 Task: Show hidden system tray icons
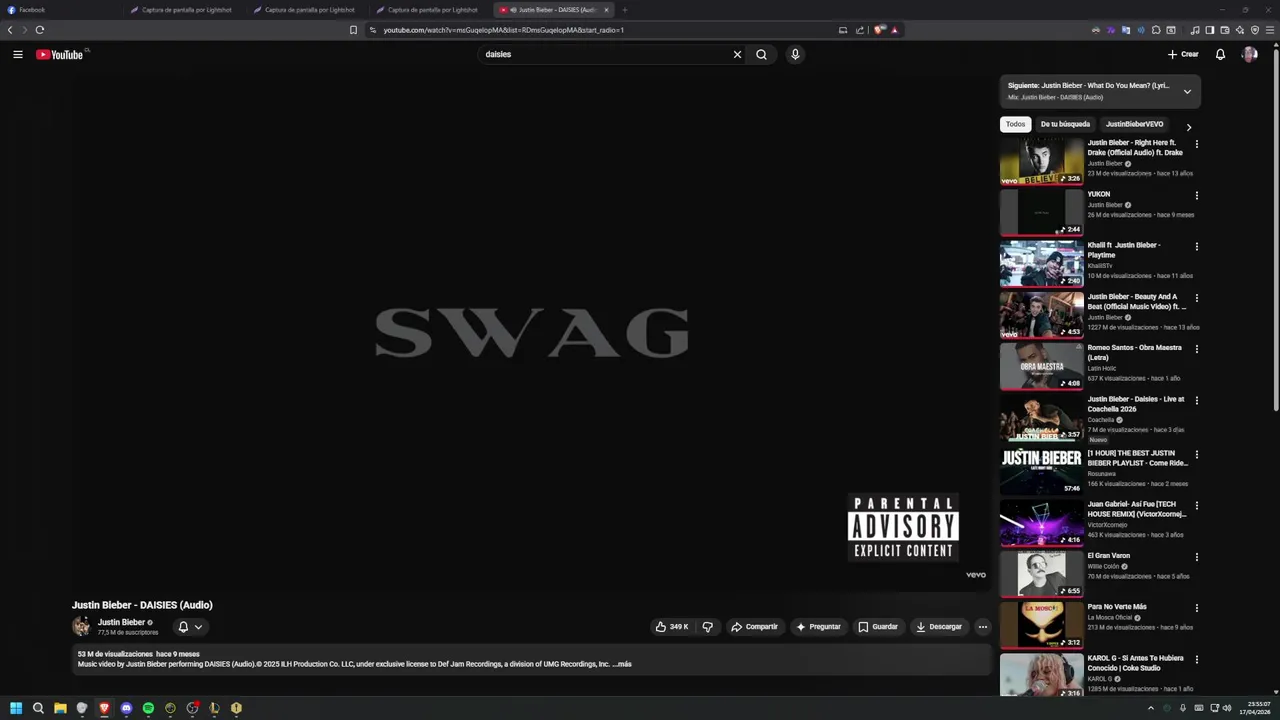[x=1150, y=708]
